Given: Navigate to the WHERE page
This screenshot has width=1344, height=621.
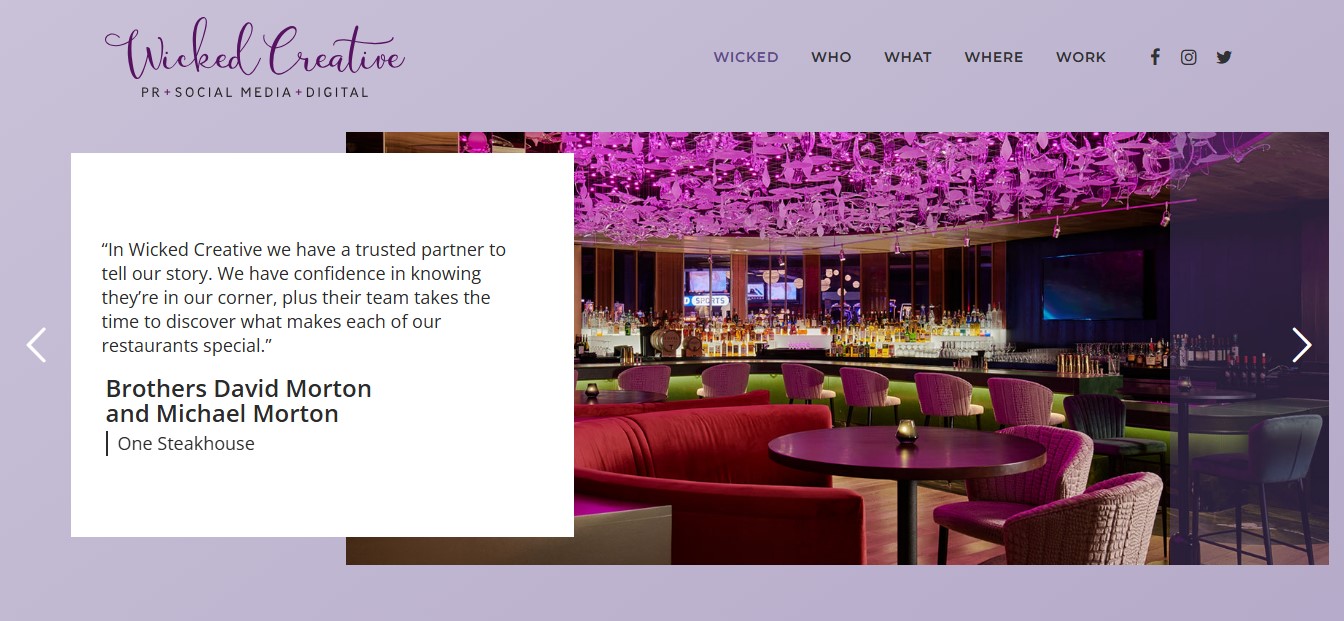Looking at the screenshot, I should tap(994, 57).
